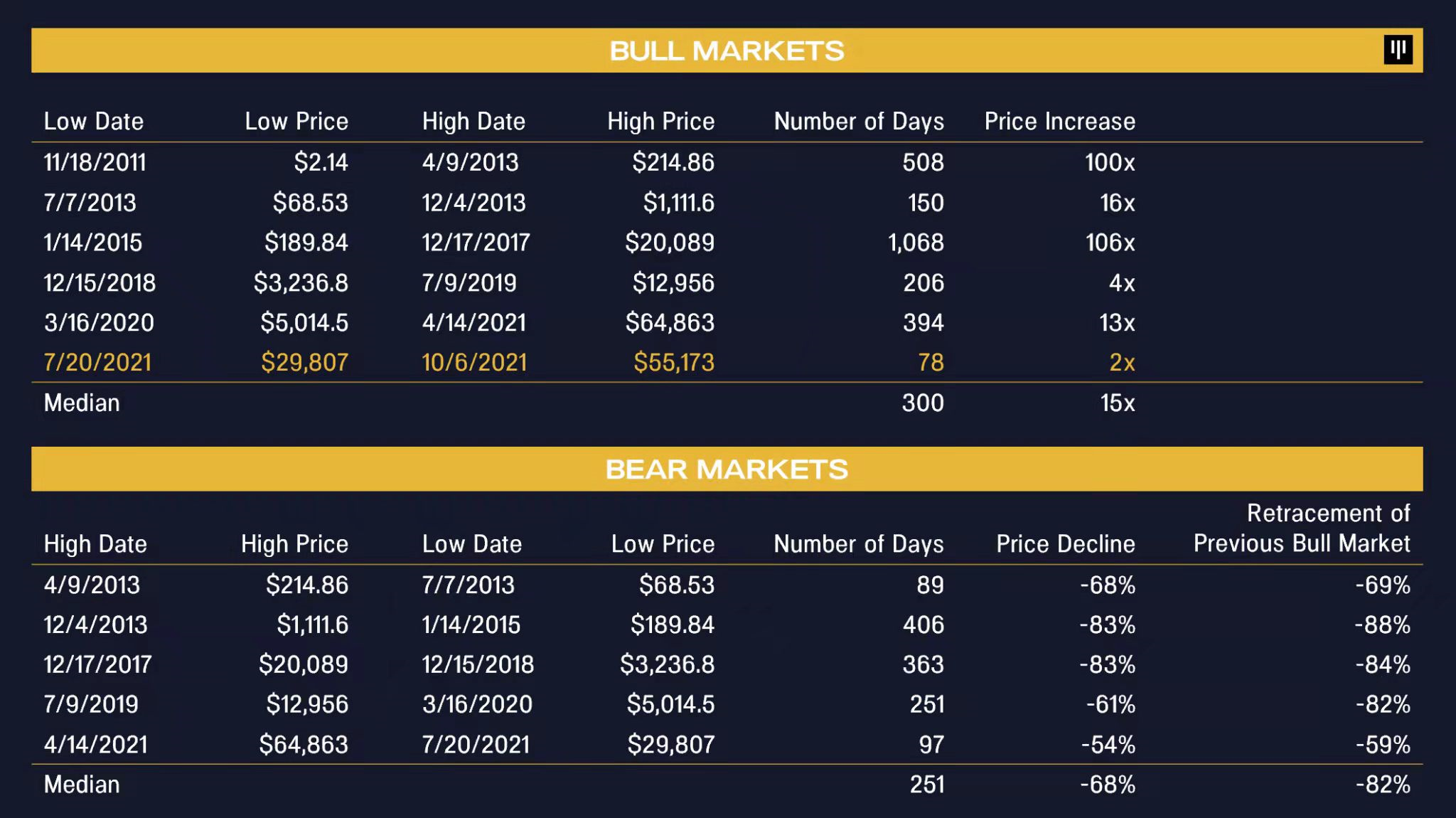Click the $2.14 low price cell
This screenshot has width=1456, height=818.
click(321, 163)
